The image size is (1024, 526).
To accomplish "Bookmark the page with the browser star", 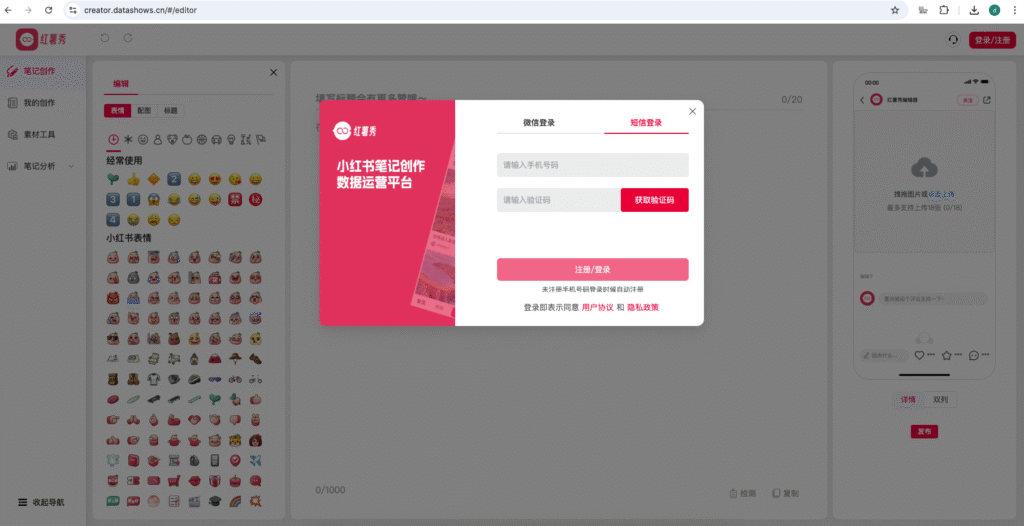I will tap(895, 10).
